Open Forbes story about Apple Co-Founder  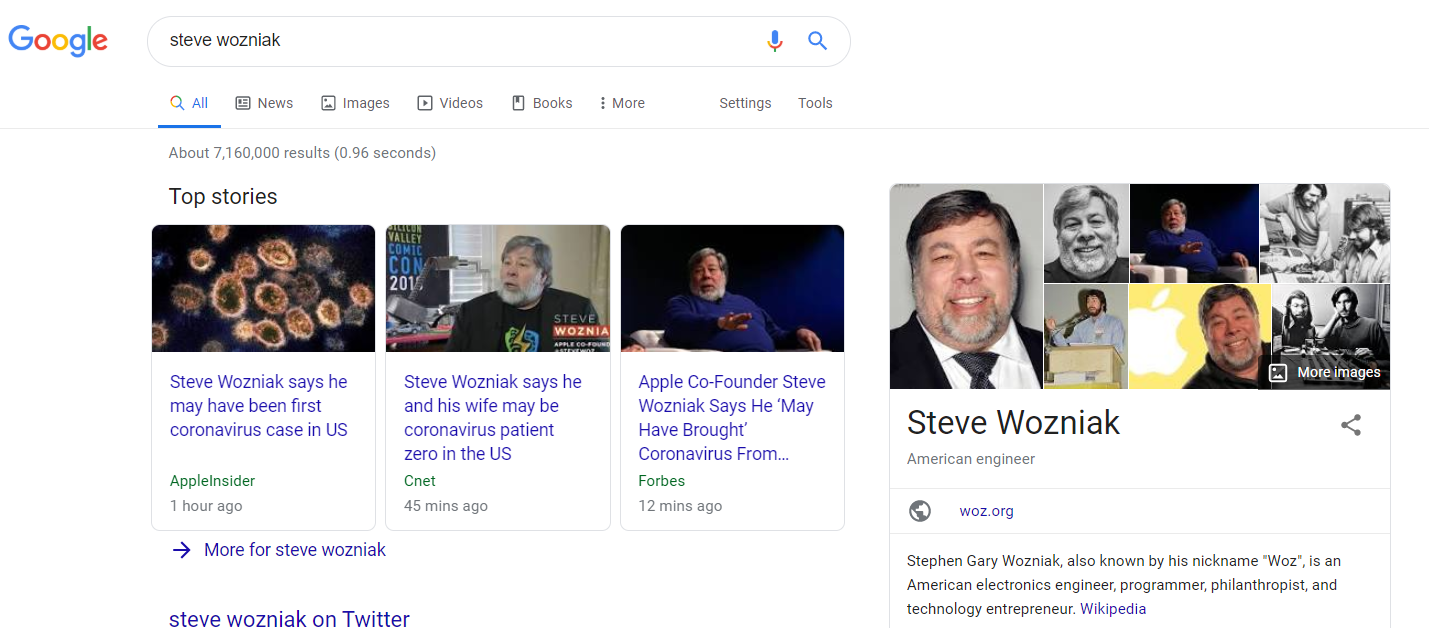click(732, 418)
